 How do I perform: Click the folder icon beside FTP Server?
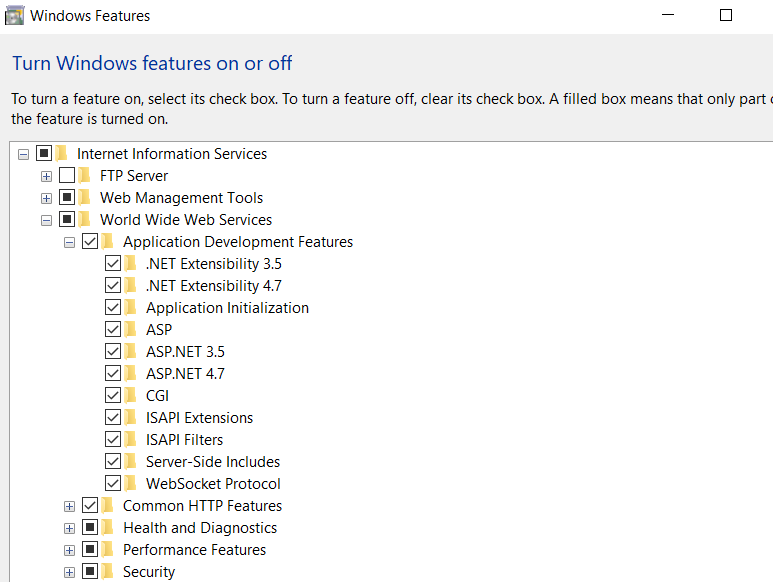point(84,176)
